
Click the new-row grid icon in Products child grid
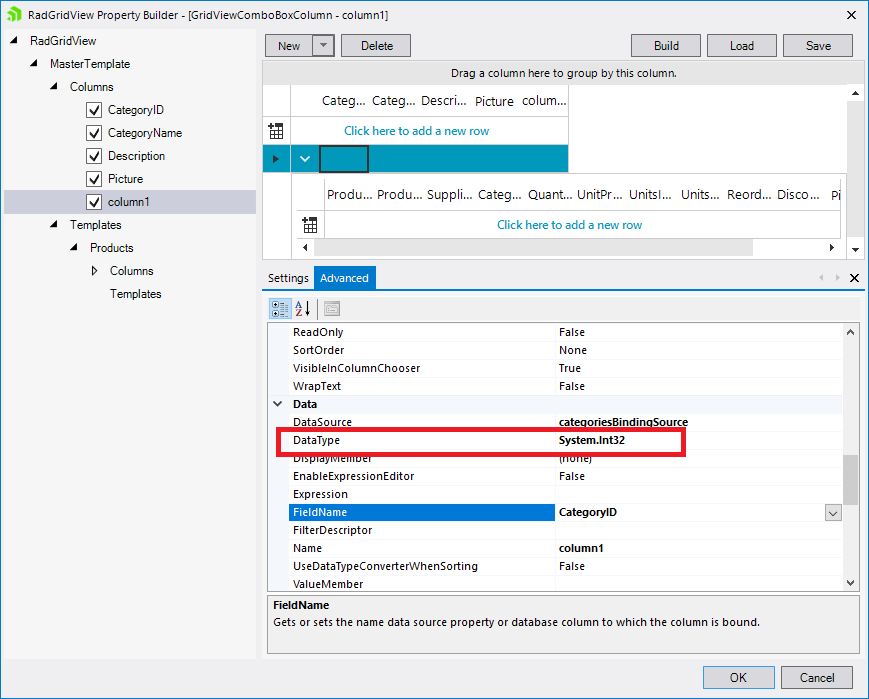[x=310, y=225]
